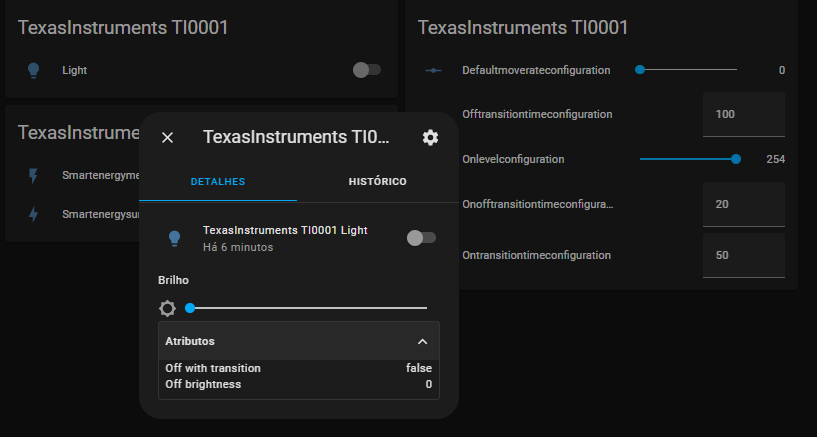Click the Defaultmoverateconfiguration label
The width and height of the screenshot is (817, 437).
tap(536, 70)
